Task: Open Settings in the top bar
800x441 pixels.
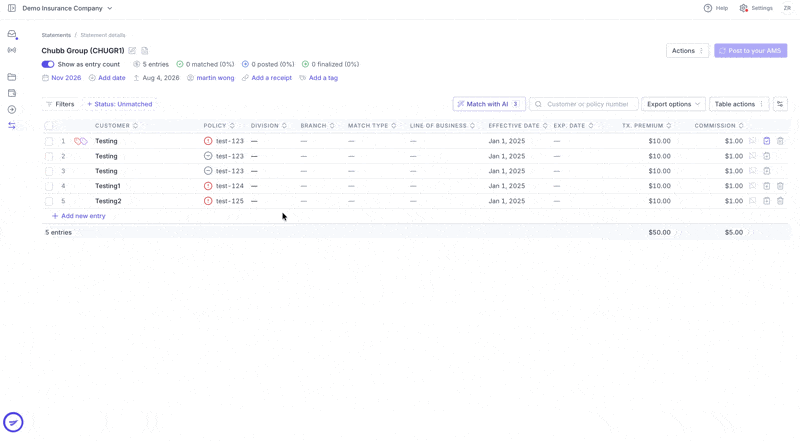Action: pos(756,8)
